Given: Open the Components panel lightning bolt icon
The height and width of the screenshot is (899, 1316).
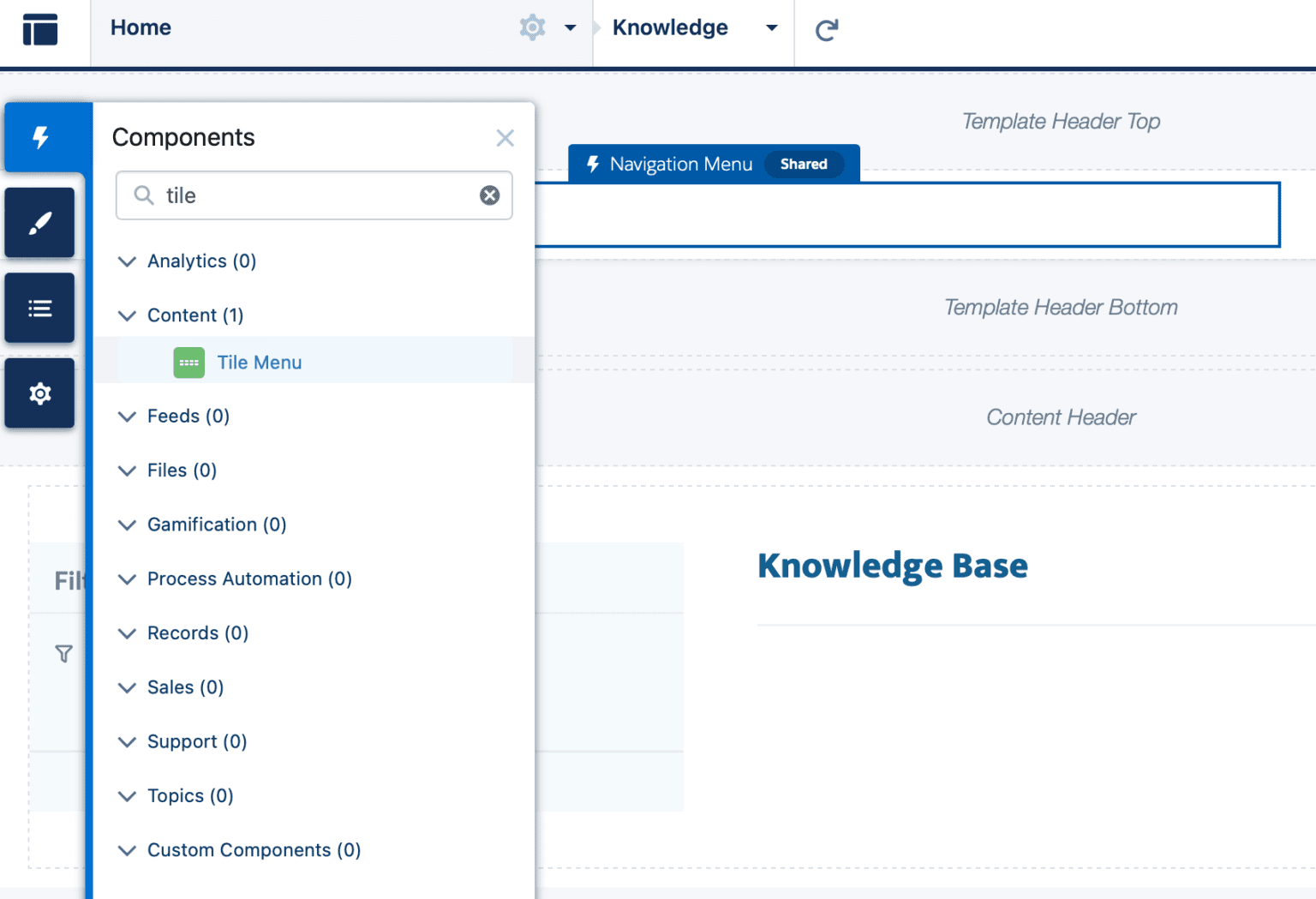Looking at the screenshot, I should click(39, 137).
